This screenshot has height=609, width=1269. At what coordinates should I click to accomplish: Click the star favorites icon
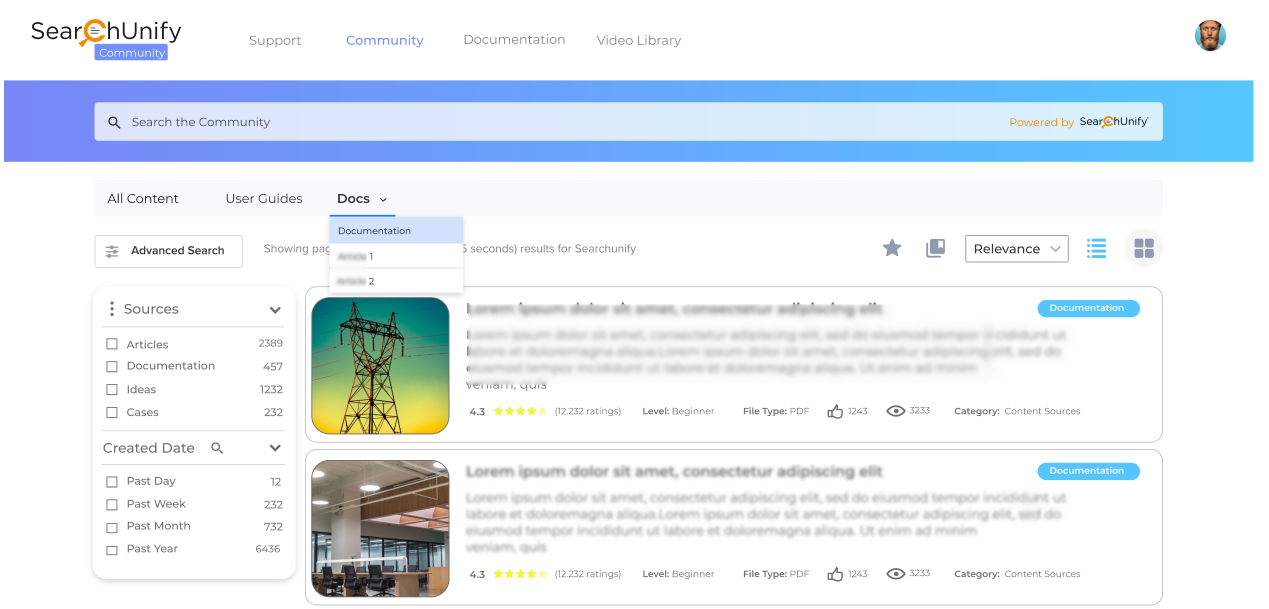(x=892, y=248)
